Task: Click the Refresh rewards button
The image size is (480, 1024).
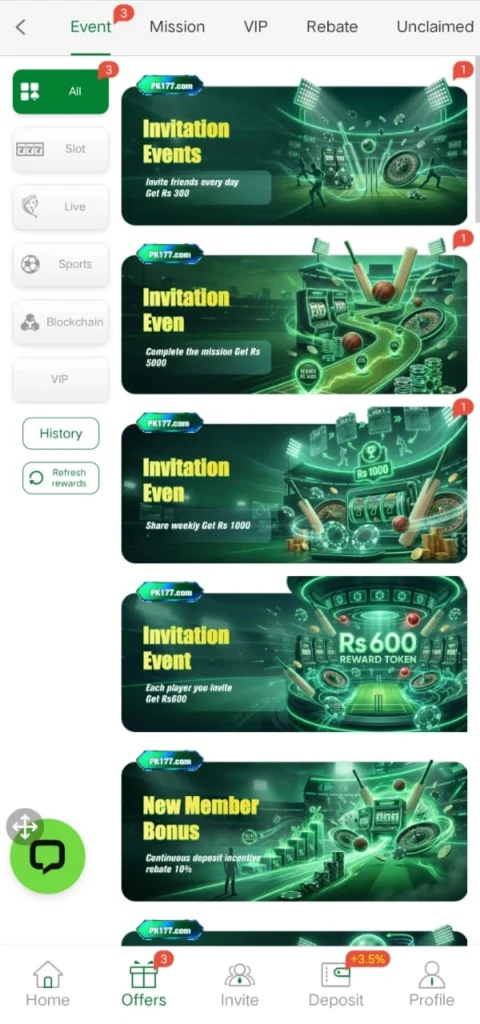Action: point(61,478)
